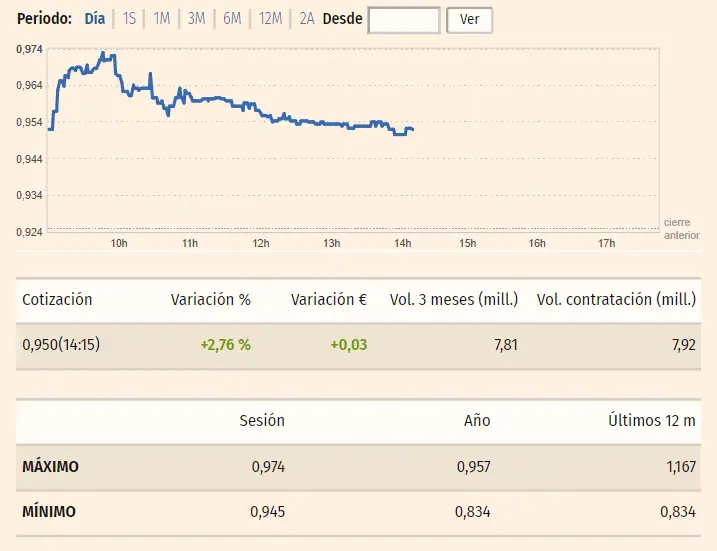This screenshot has height=551, width=717.
Task: Select the Día period tab
Action: tap(94, 19)
